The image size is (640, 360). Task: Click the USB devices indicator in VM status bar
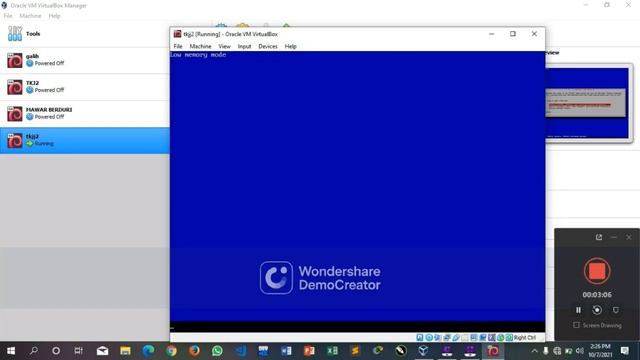[456, 338]
